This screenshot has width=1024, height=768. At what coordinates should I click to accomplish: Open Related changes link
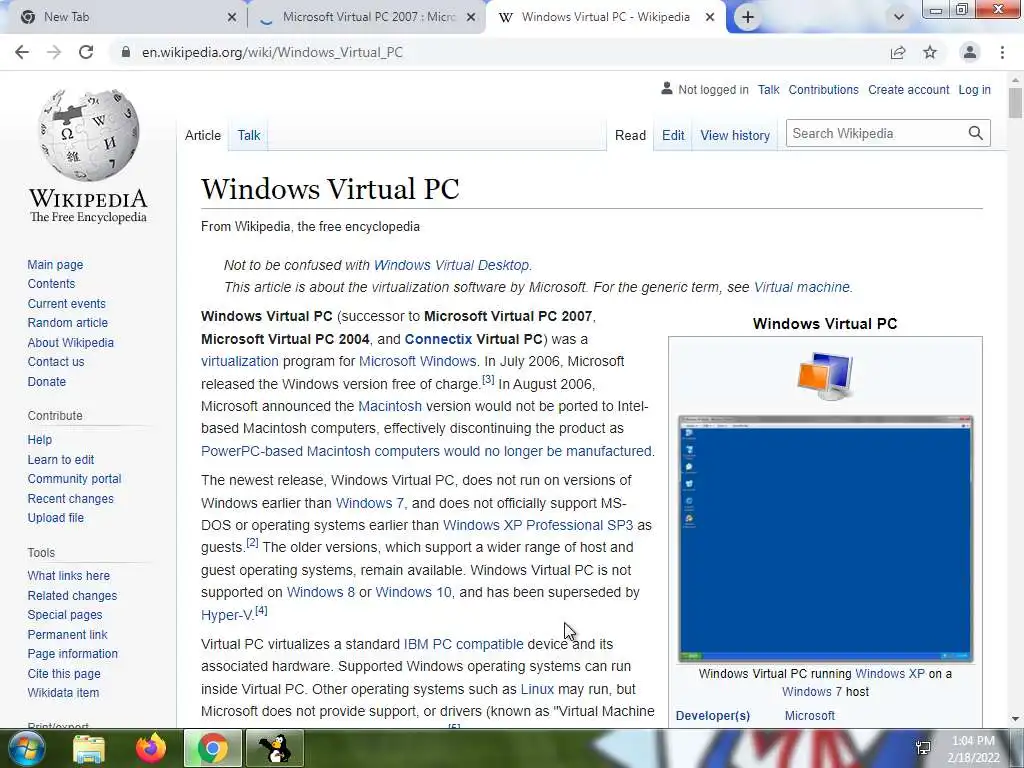coord(72,595)
